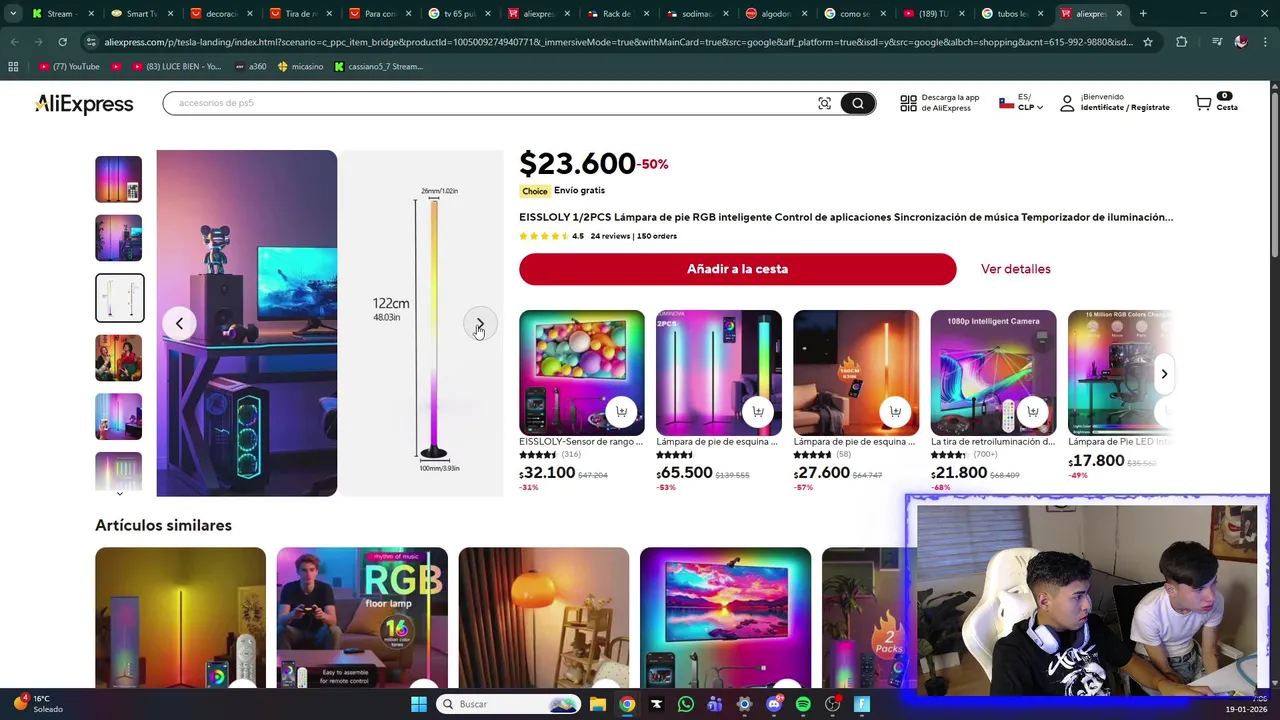The width and height of the screenshot is (1280, 720).
Task: Open the Chrome tab list dropdown
Action: coord(12,14)
